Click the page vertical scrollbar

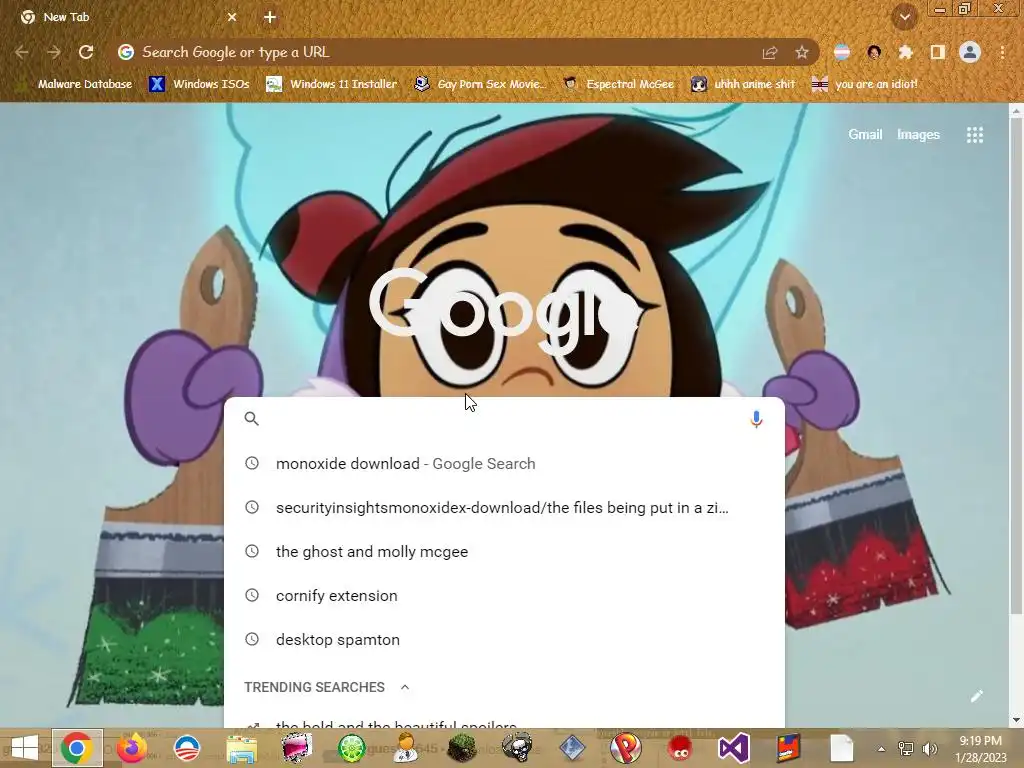(x=1016, y=366)
